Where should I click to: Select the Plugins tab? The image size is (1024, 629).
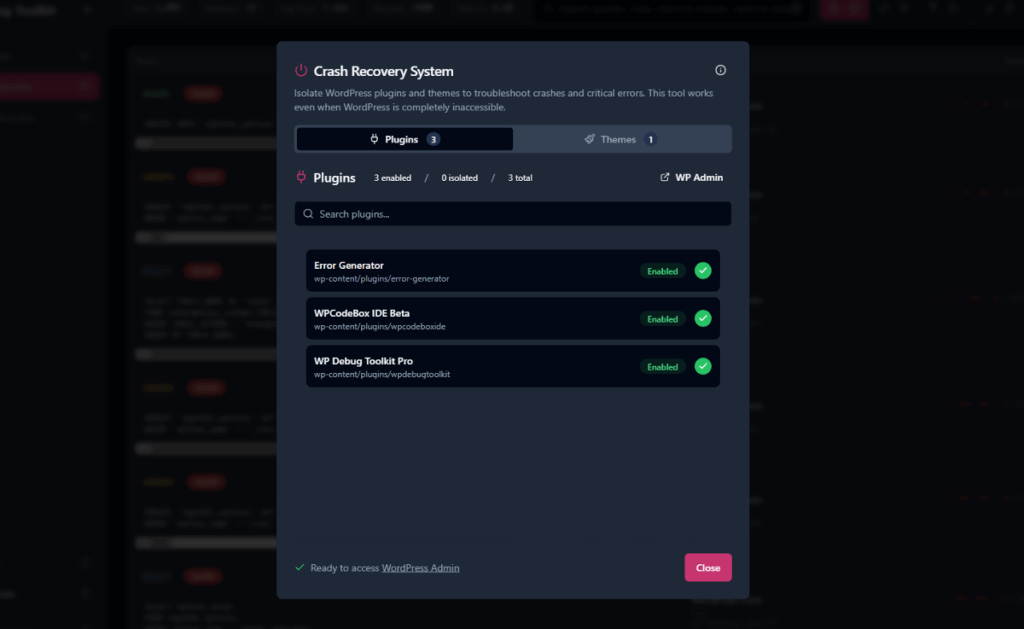click(404, 139)
